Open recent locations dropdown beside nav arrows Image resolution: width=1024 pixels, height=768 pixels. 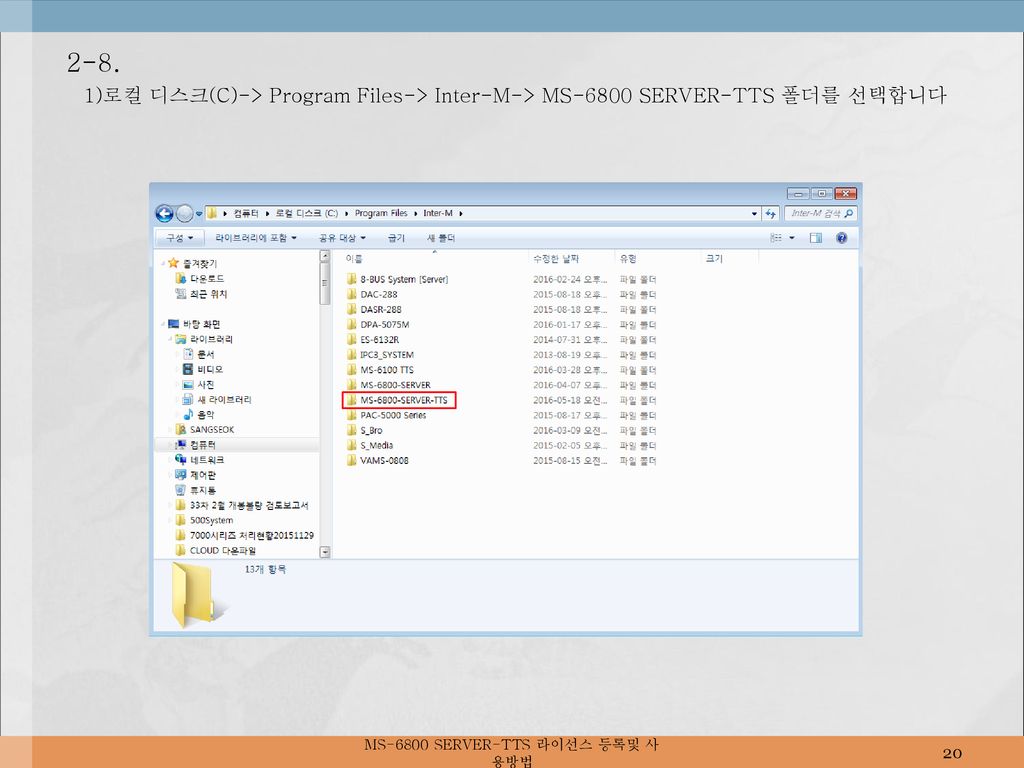(x=199, y=214)
